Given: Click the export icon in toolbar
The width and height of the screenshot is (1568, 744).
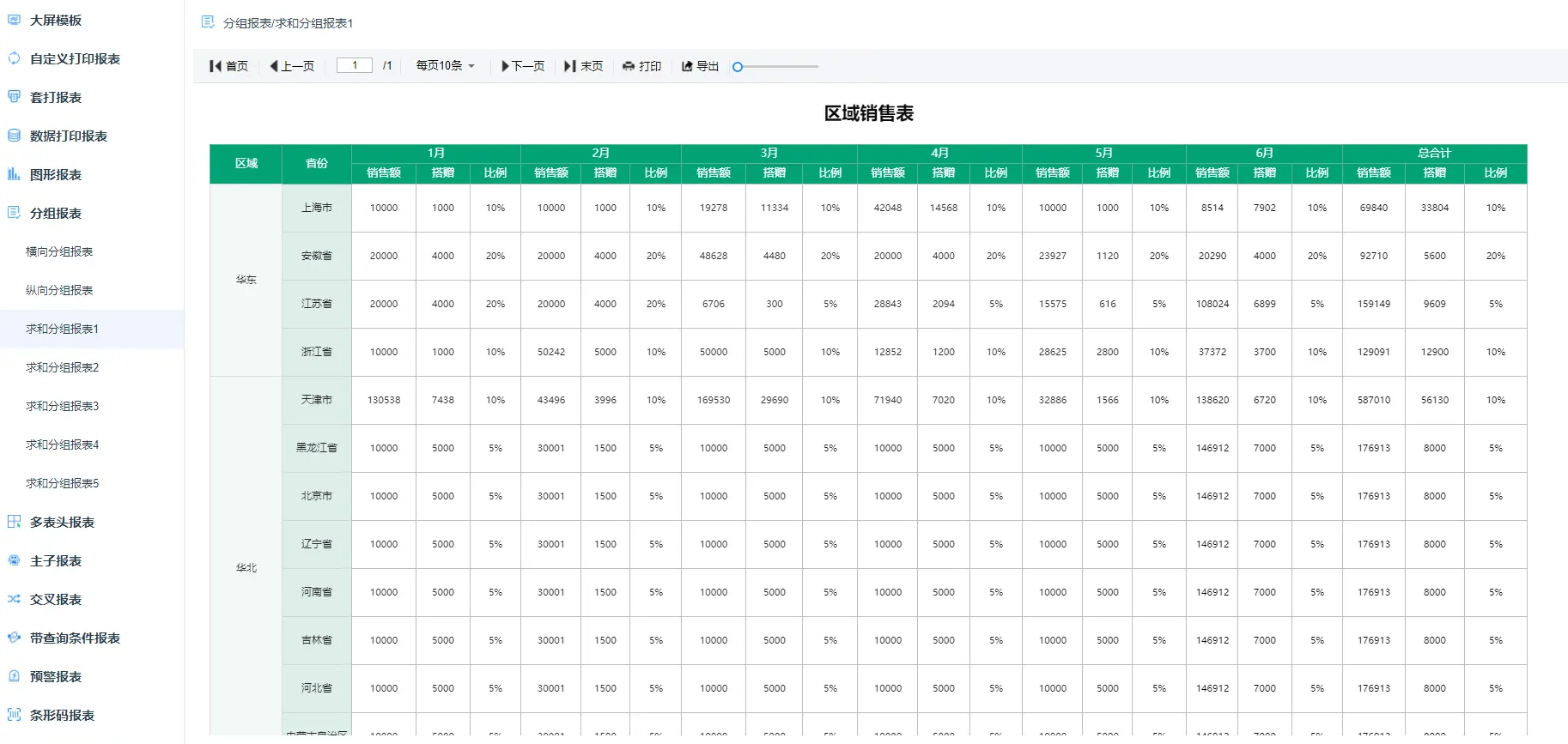Looking at the screenshot, I should [x=687, y=66].
